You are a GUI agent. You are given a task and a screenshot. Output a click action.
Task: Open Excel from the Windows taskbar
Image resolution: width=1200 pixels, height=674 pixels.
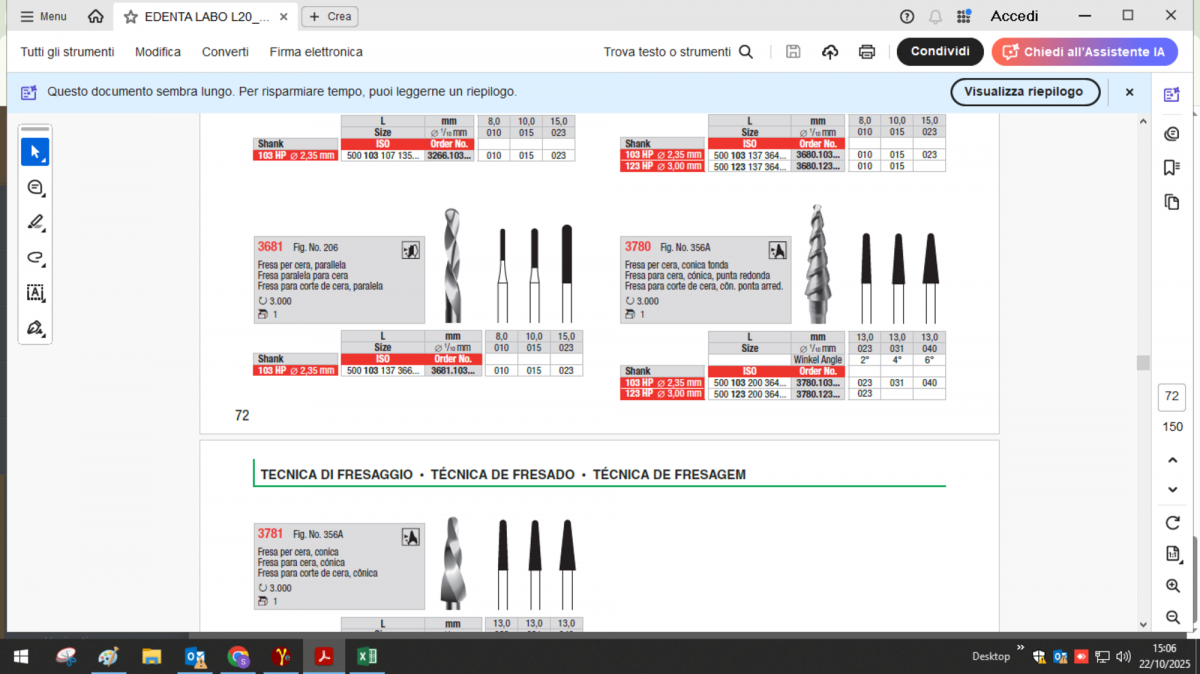[367, 656]
